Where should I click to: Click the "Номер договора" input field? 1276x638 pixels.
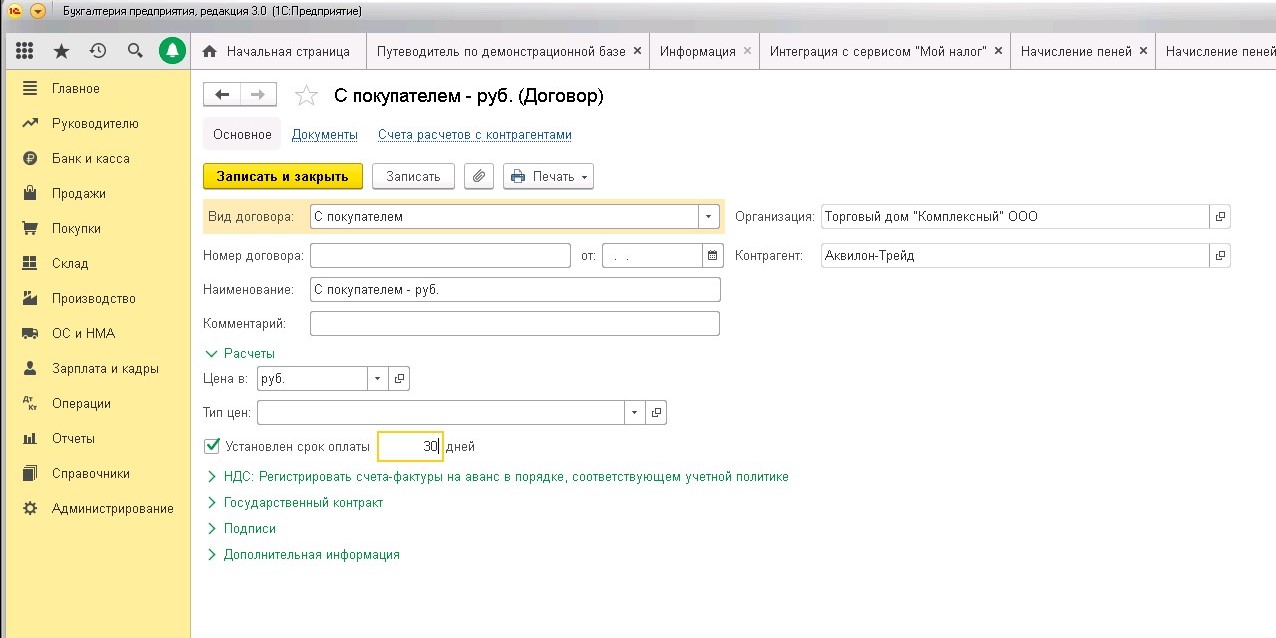point(440,256)
